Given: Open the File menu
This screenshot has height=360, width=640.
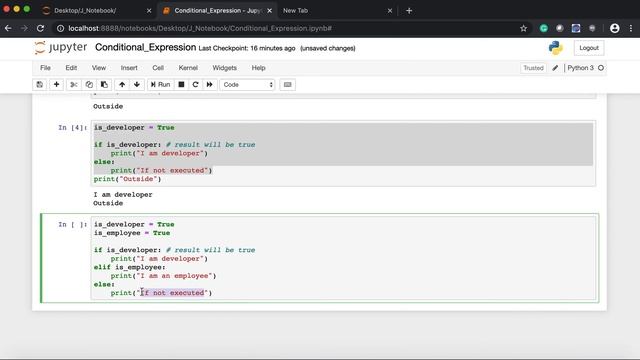Looking at the screenshot, I should coord(45,68).
